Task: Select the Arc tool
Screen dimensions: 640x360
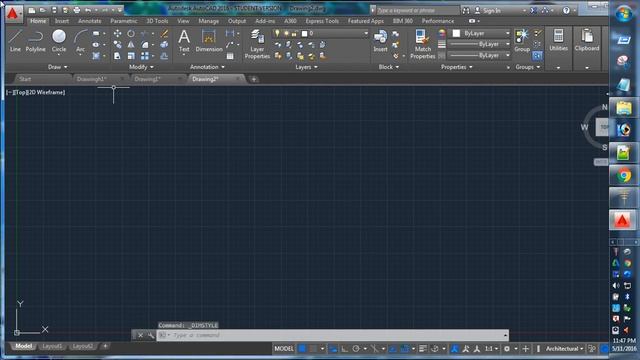Action: 80,41
